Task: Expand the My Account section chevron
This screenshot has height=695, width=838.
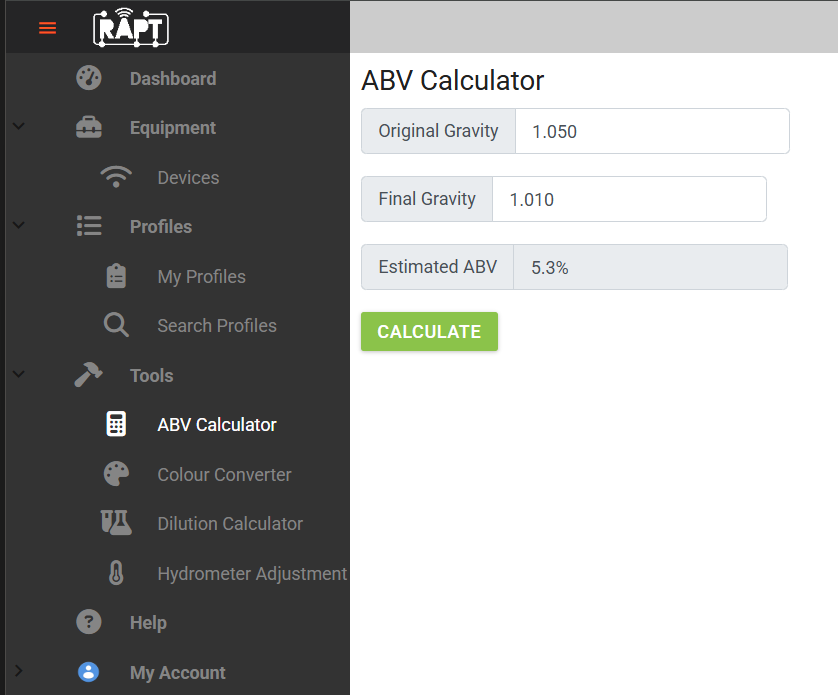Action: pyautogui.click(x=19, y=670)
